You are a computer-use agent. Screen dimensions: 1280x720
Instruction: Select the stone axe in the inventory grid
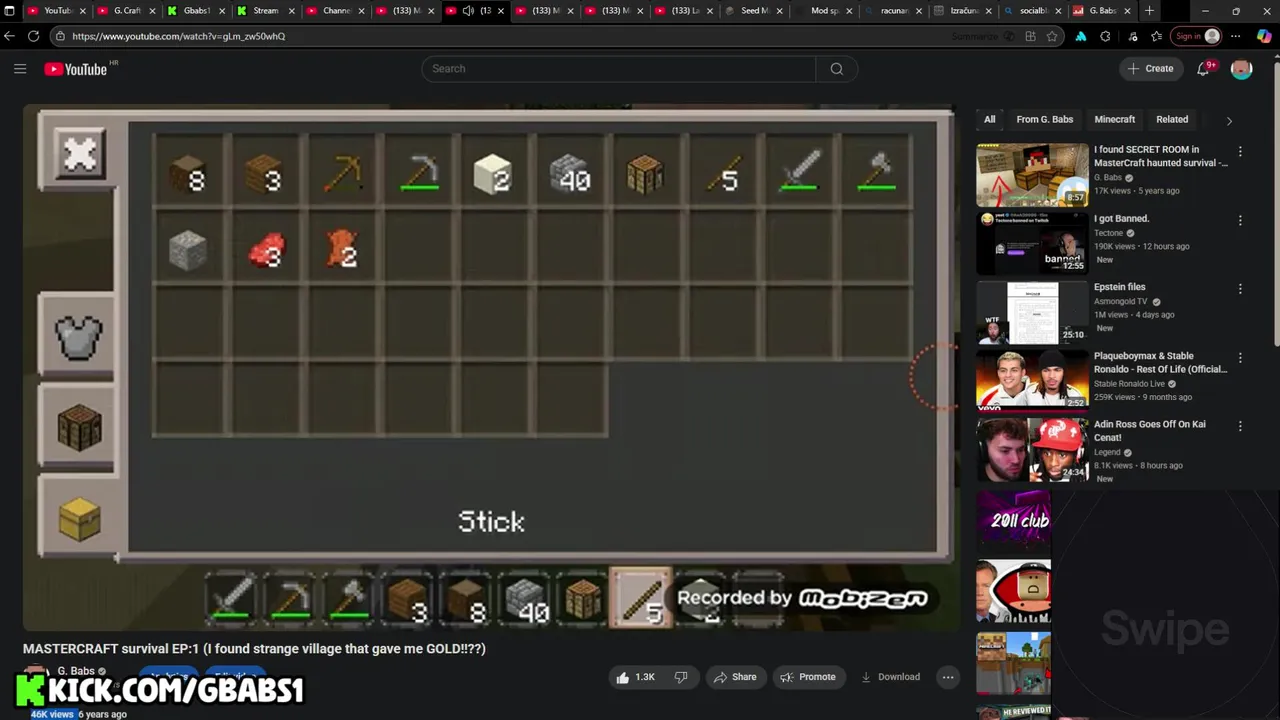[876, 173]
